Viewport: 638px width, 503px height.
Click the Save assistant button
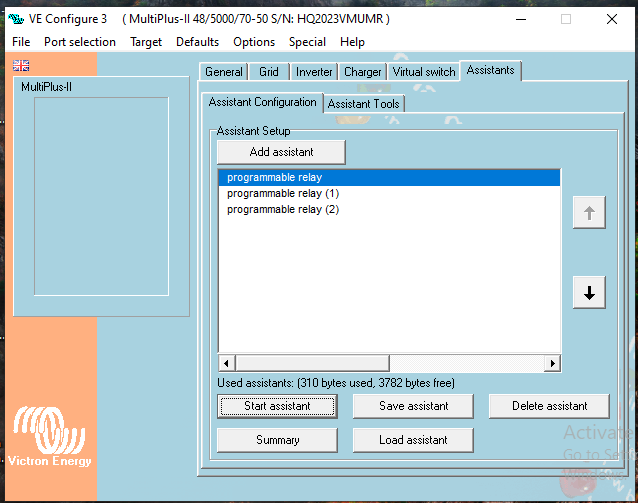(x=413, y=406)
